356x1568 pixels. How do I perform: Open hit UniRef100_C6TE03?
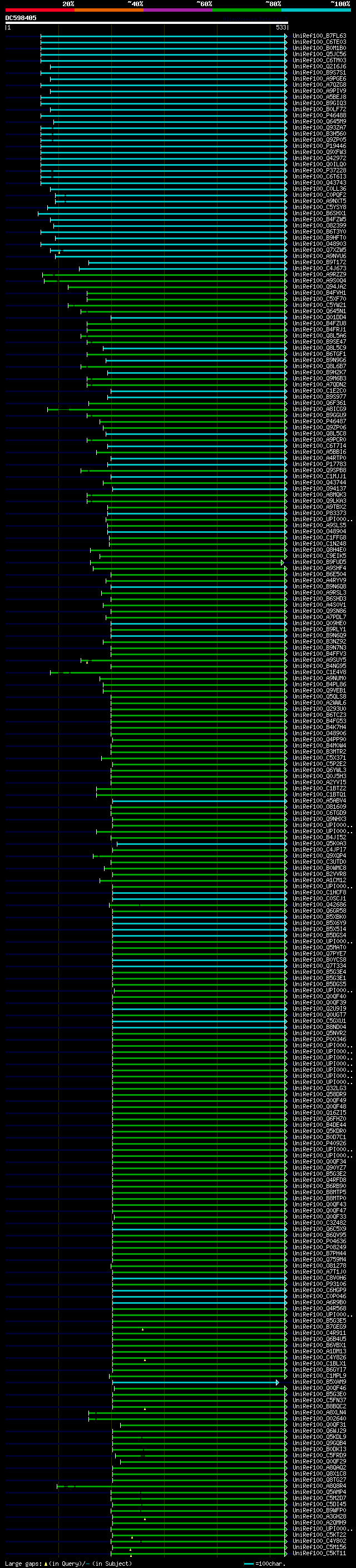point(319,42)
